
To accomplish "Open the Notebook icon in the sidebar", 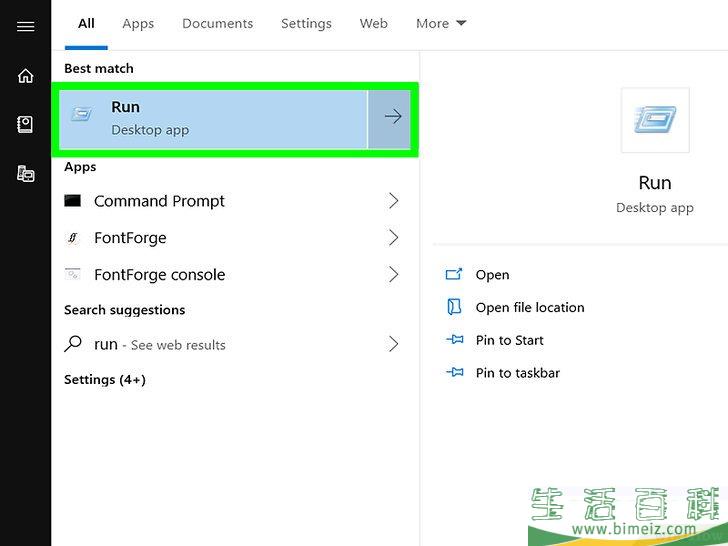I will pyautogui.click(x=25, y=124).
